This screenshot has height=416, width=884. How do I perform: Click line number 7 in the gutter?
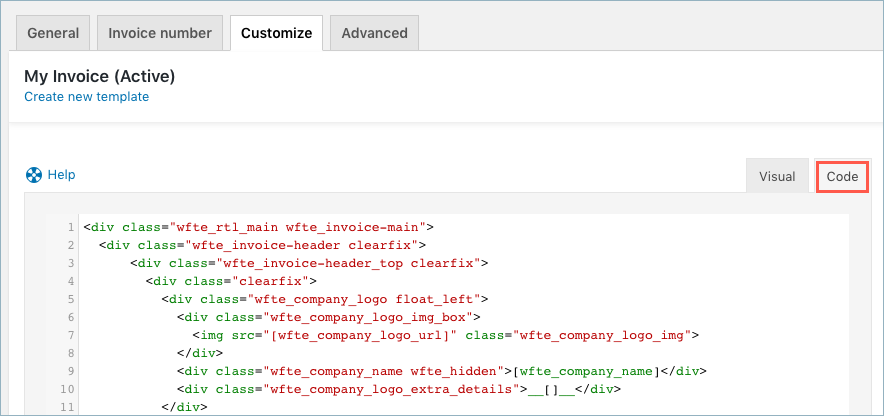pos(71,335)
